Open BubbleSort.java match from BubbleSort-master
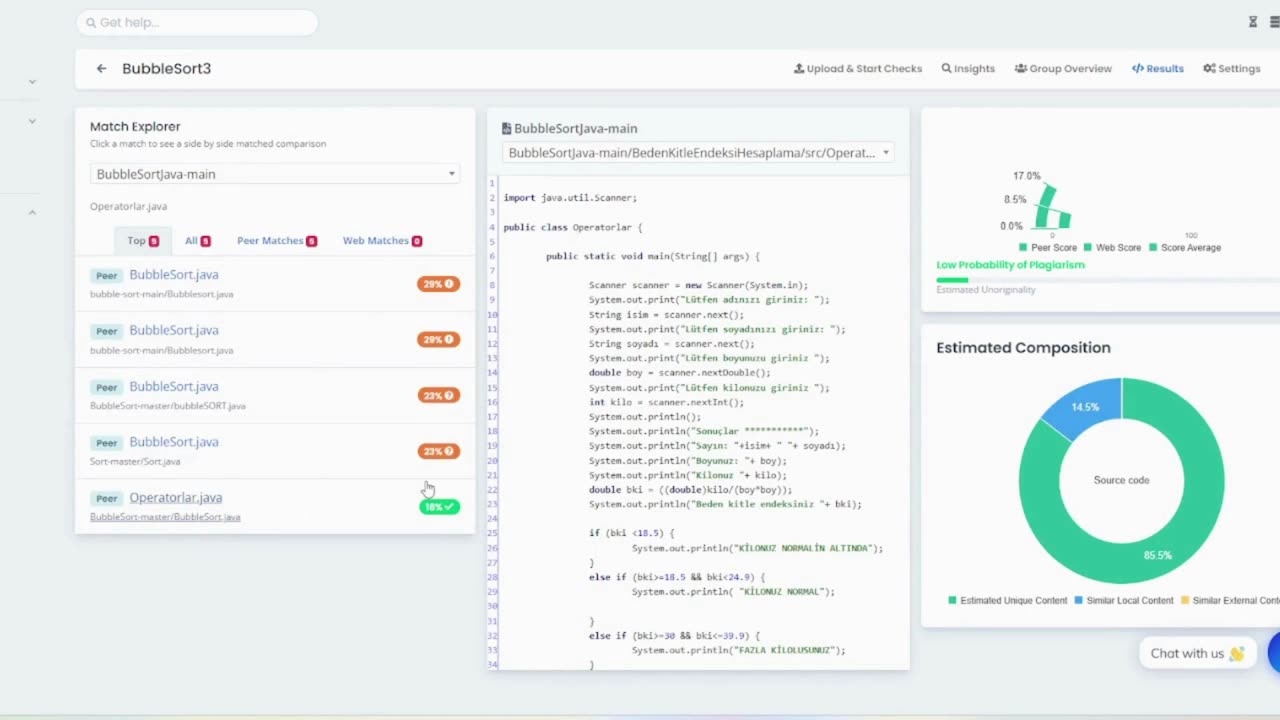The image size is (1280, 720). coord(173,386)
